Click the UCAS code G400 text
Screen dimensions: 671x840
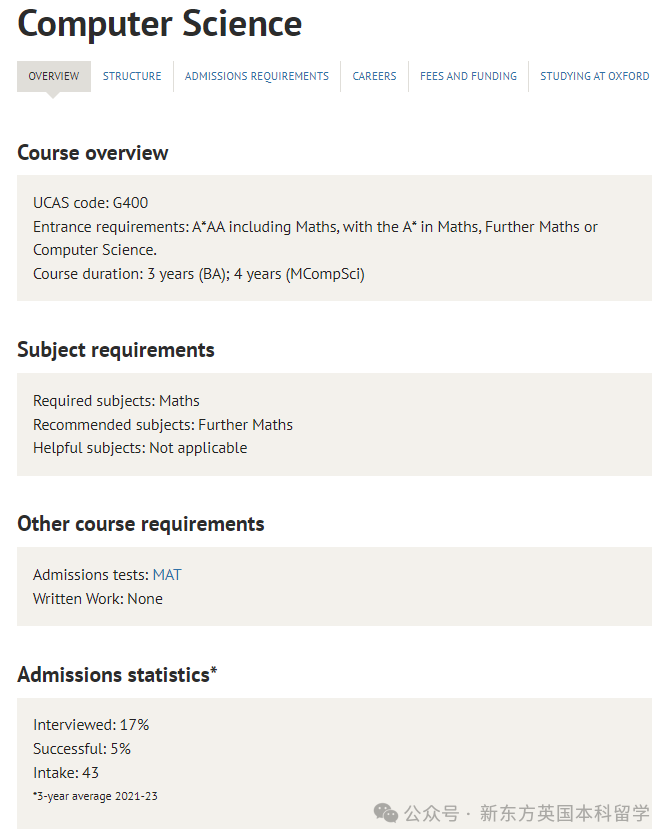pos(91,203)
